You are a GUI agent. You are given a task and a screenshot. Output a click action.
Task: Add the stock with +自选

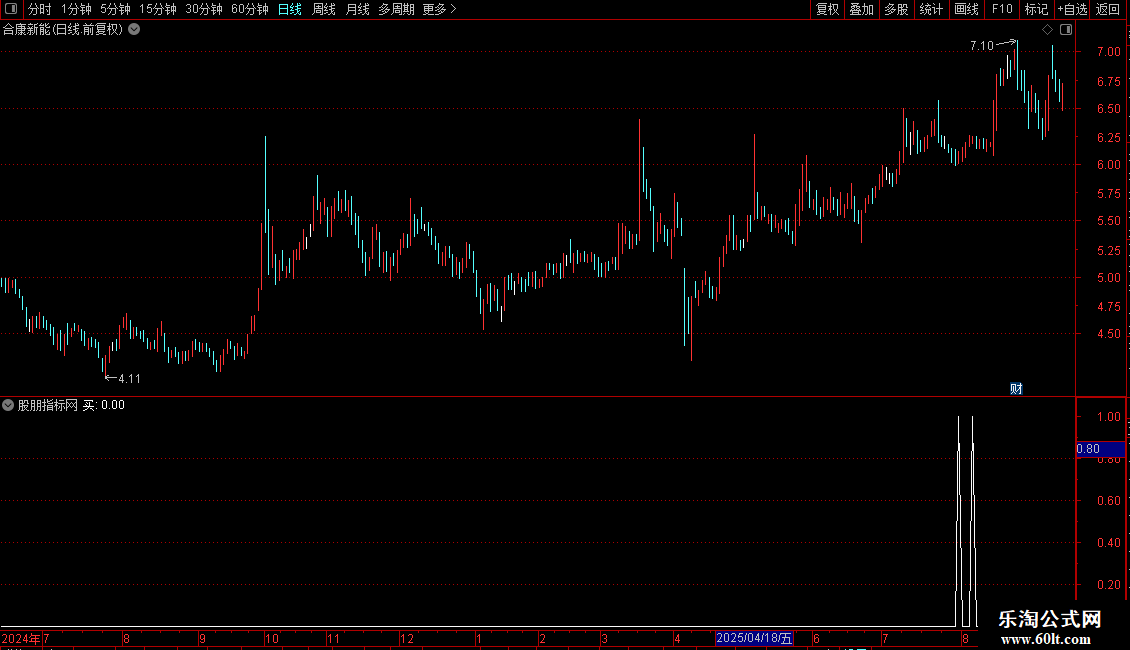tap(1072, 9)
